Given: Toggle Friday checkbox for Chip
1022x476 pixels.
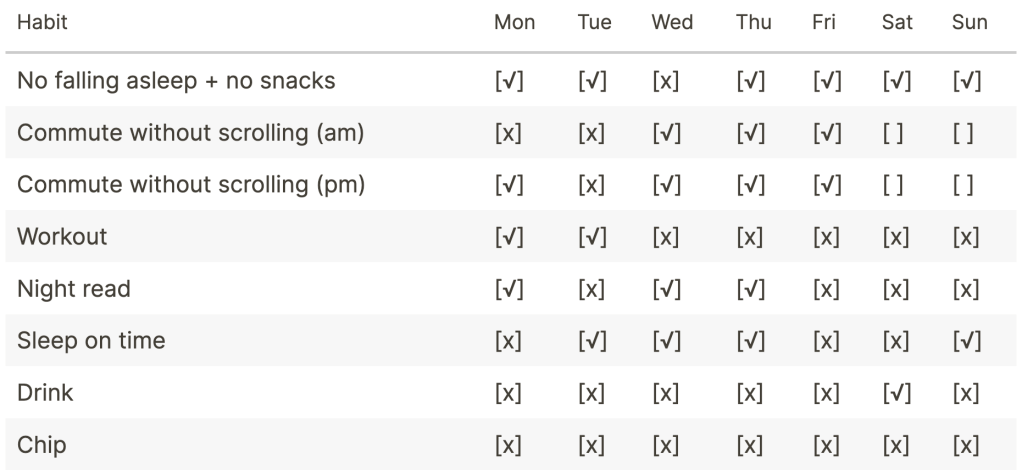Looking at the screenshot, I should [825, 445].
